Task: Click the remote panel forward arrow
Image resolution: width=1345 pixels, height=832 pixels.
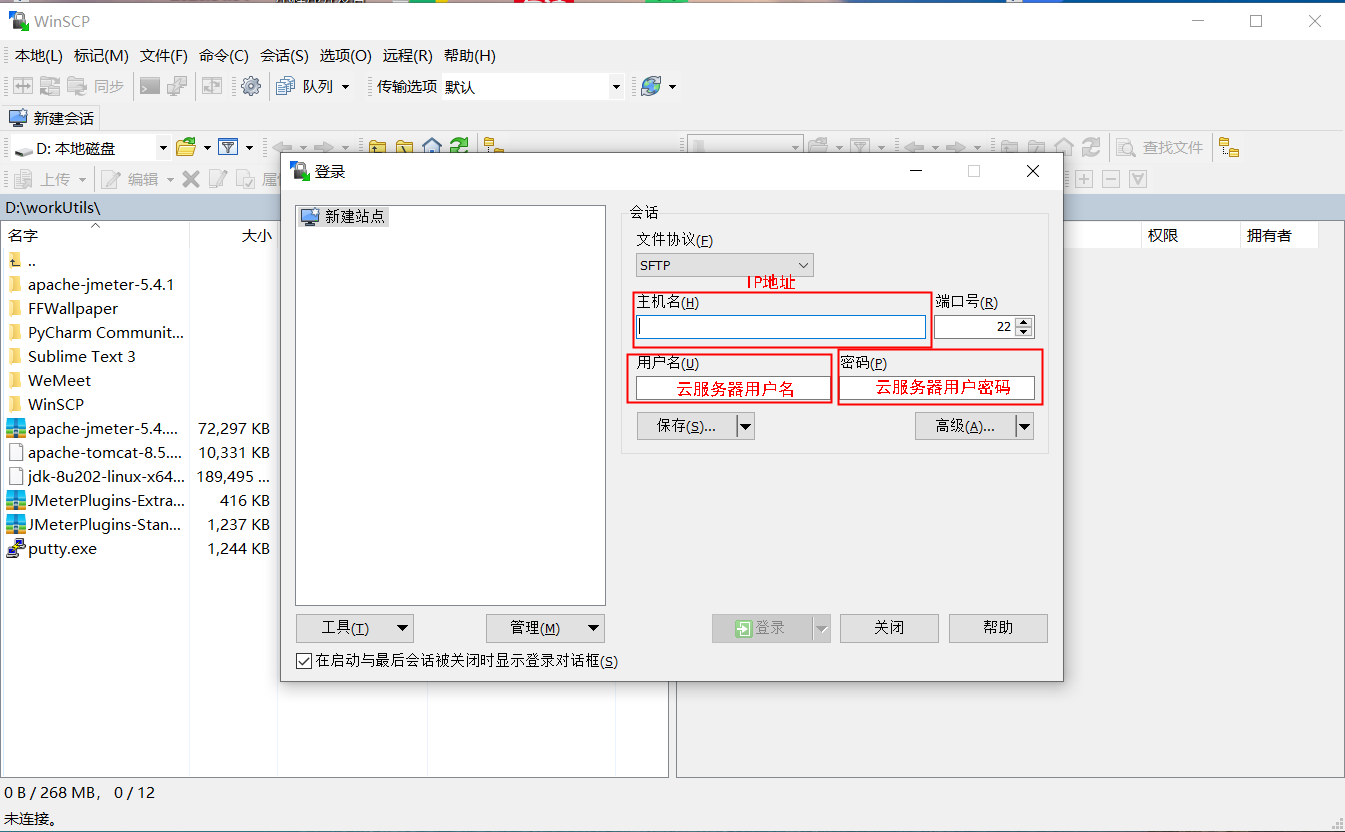Action: 955,148
